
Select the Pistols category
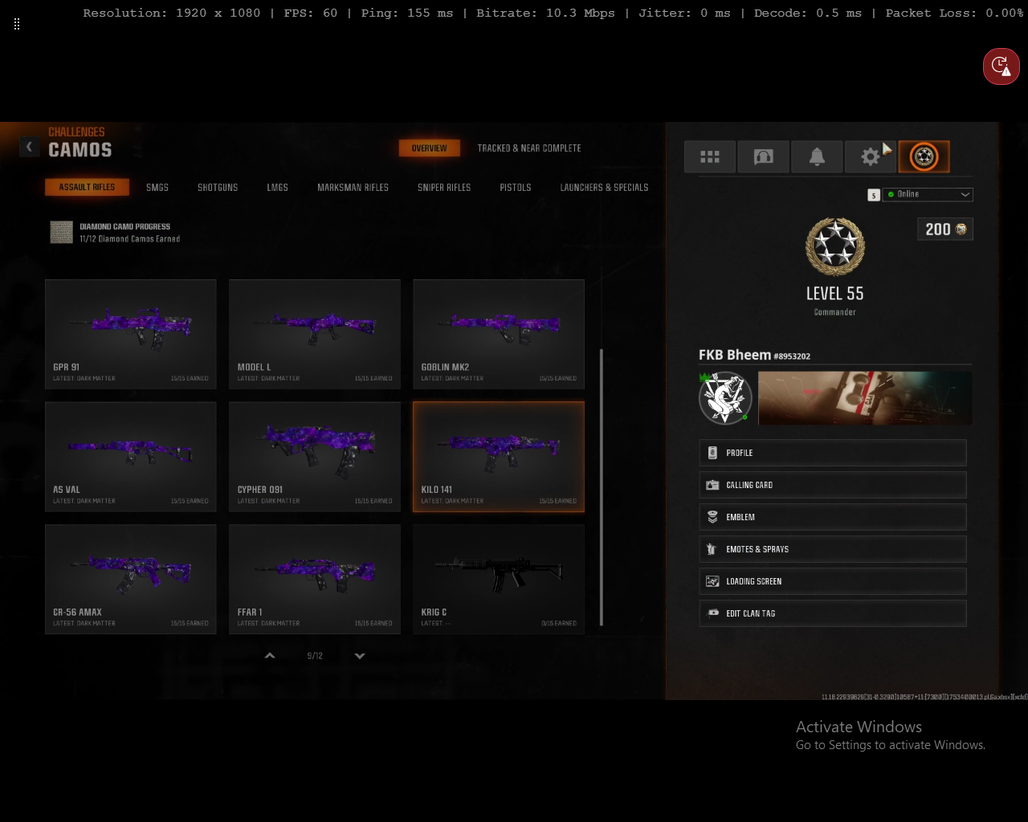click(x=515, y=187)
